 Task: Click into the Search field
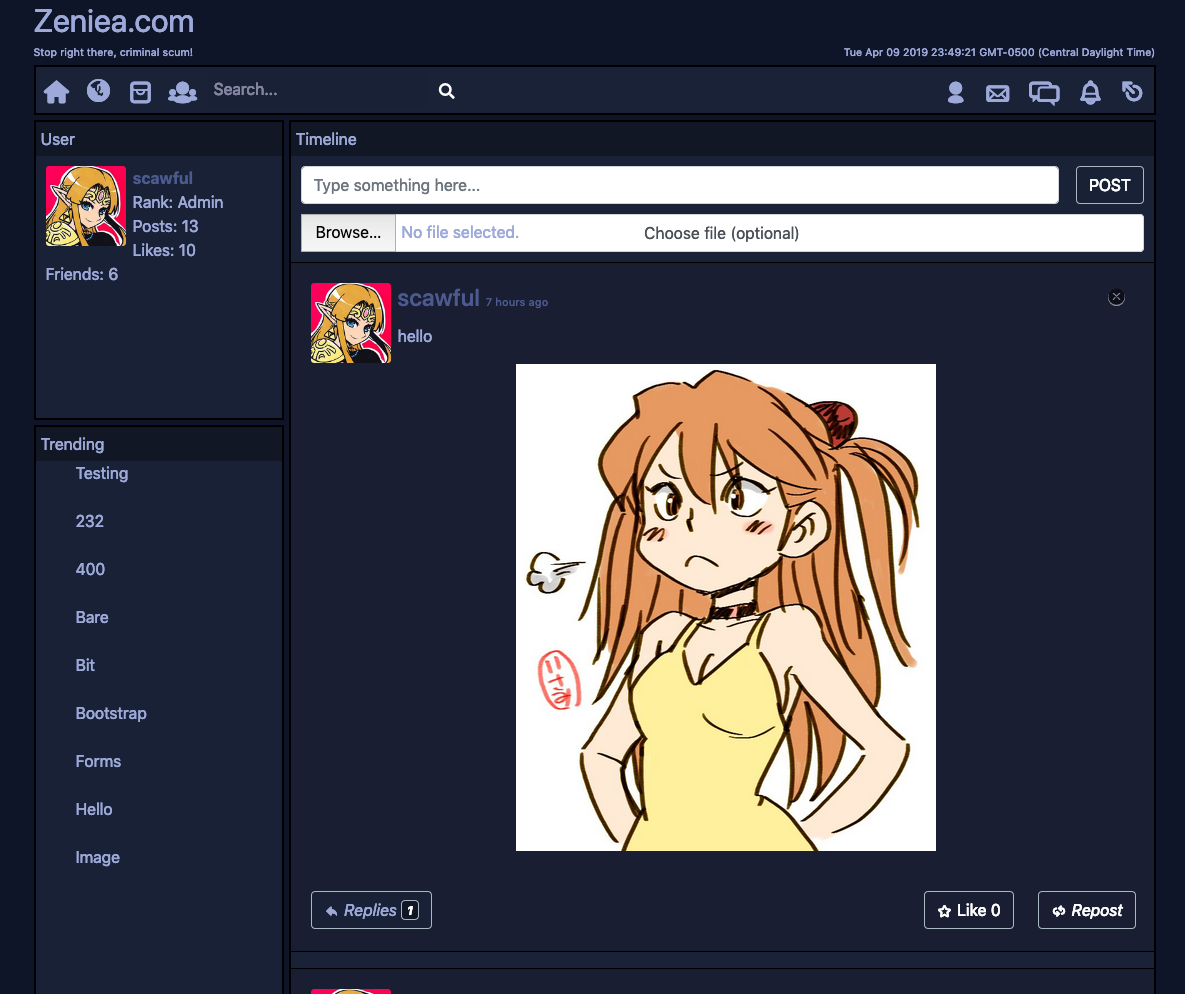pos(317,90)
